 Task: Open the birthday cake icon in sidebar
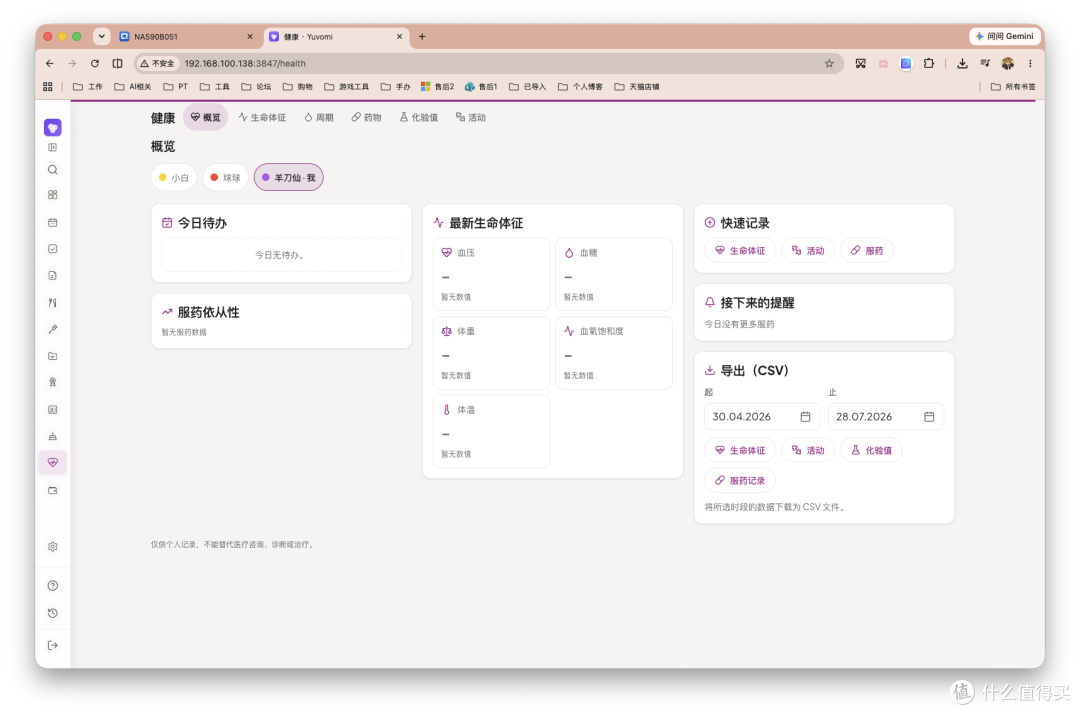coord(52,436)
